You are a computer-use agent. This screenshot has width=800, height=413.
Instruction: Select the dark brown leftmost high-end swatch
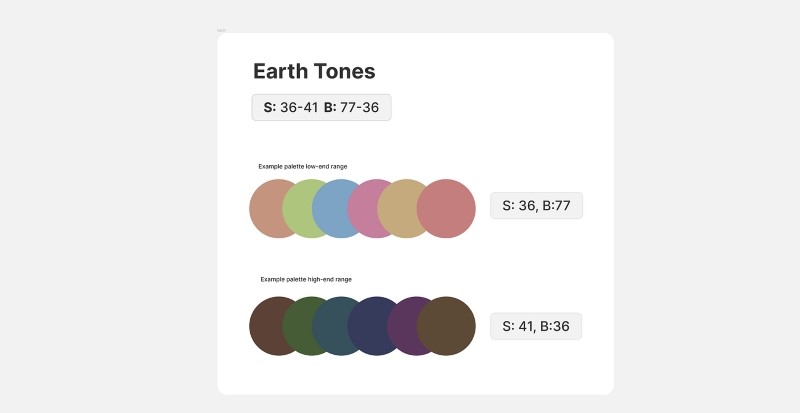[265, 326]
